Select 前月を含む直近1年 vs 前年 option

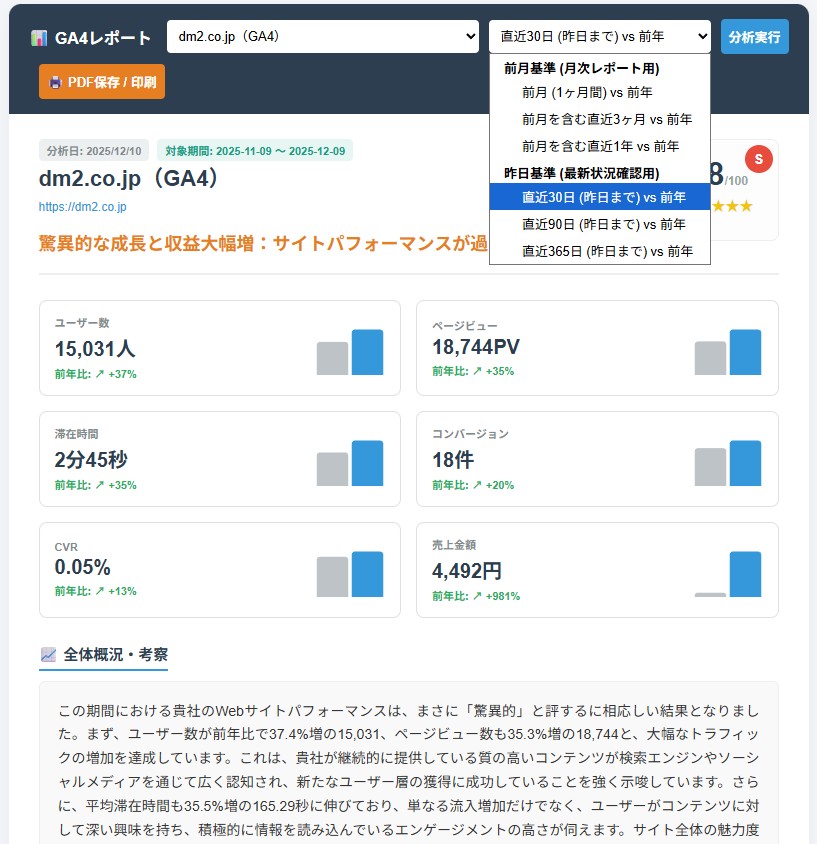pos(606,146)
